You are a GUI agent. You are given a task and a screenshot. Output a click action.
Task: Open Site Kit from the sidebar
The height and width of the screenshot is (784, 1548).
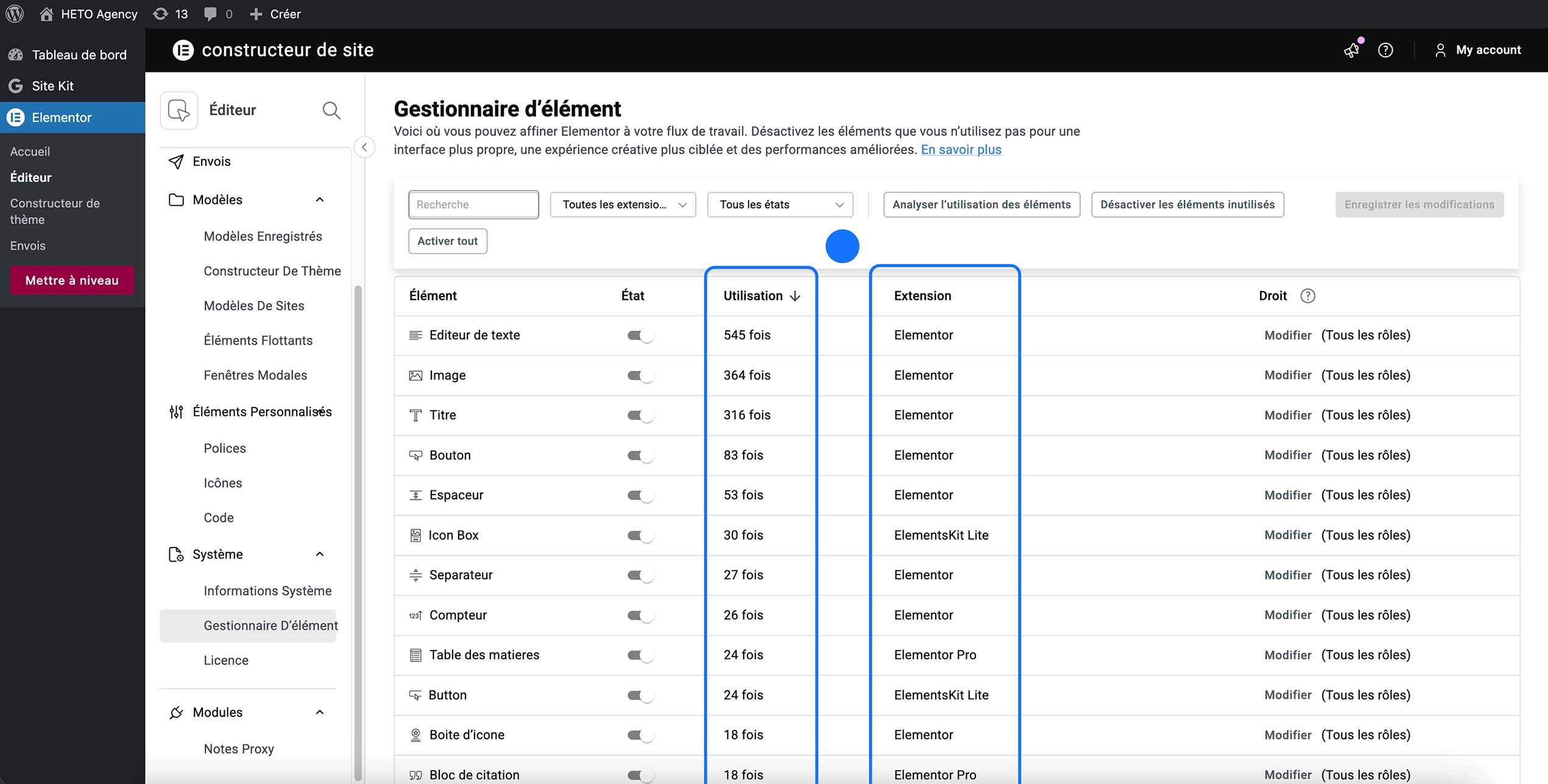click(52, 86)
